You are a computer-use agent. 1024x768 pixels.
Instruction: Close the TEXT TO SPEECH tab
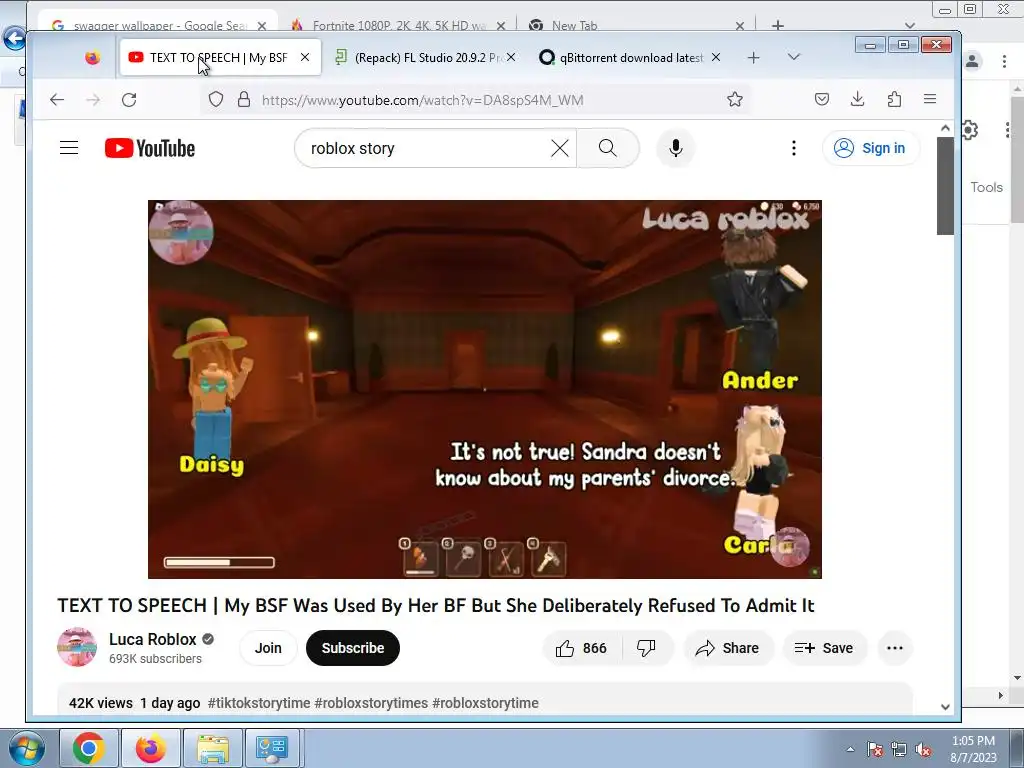pos(305,57)
